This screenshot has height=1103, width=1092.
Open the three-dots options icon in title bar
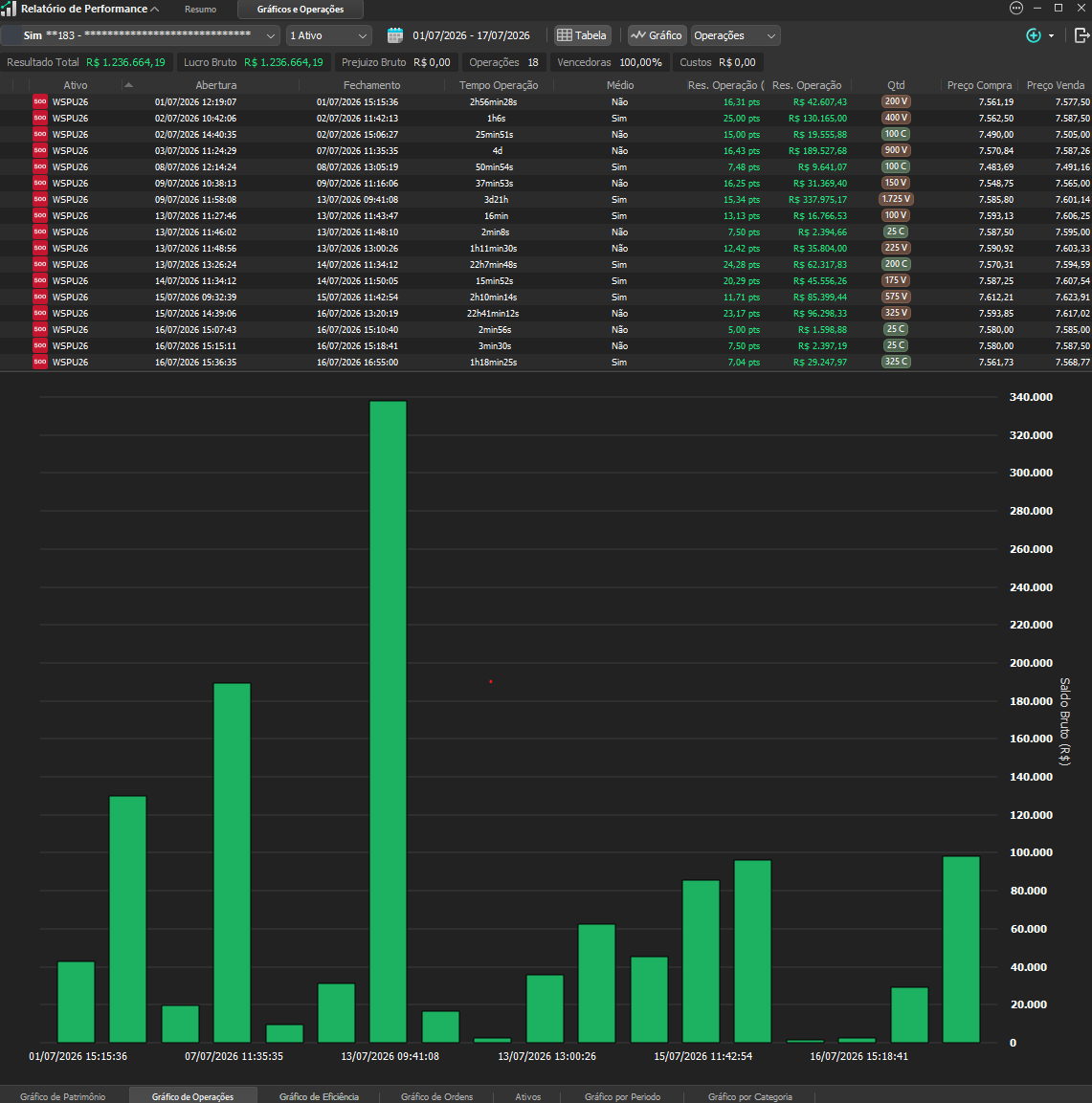click(1016, 8)
